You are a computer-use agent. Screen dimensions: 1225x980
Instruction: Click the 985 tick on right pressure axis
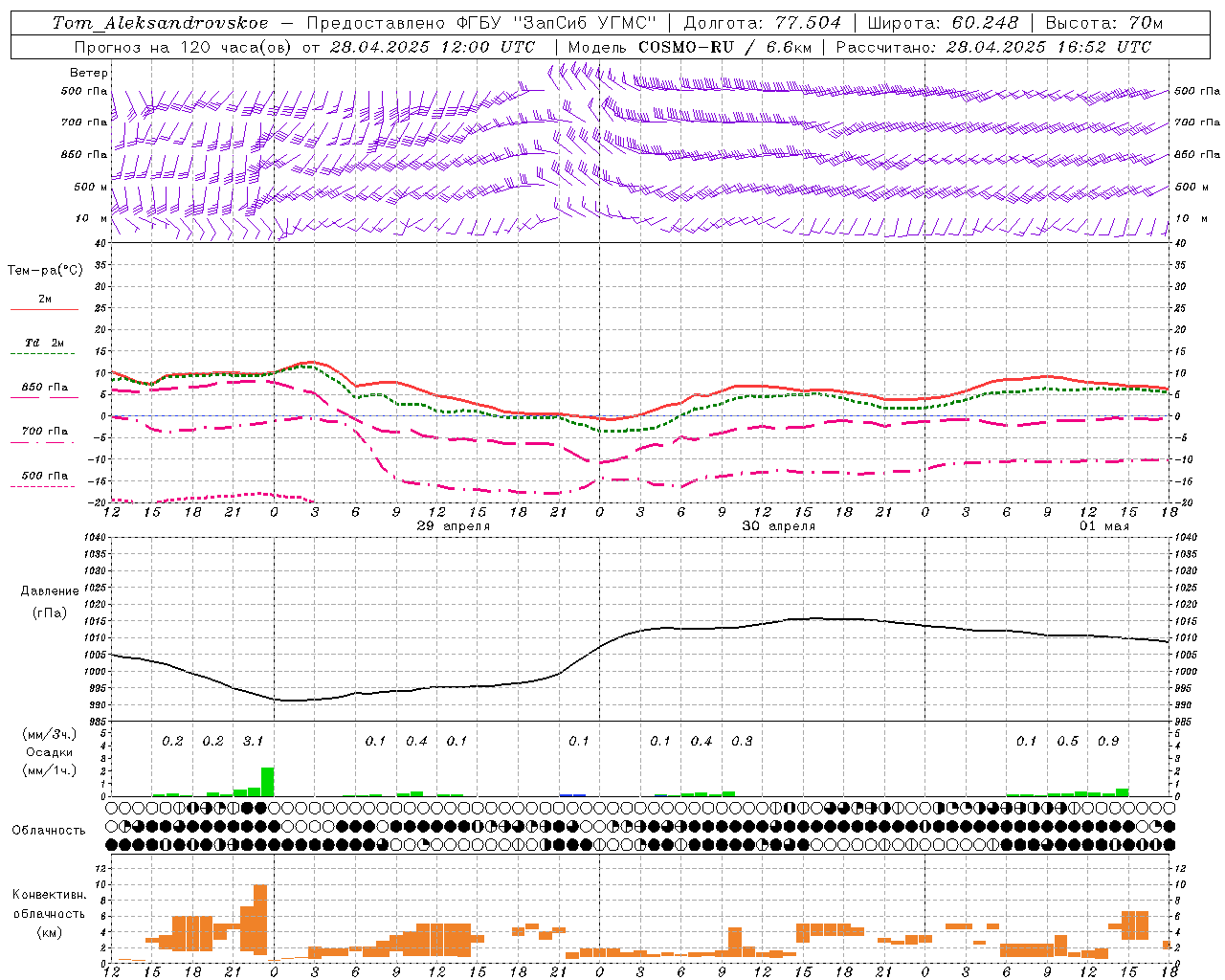point(1183,722)
